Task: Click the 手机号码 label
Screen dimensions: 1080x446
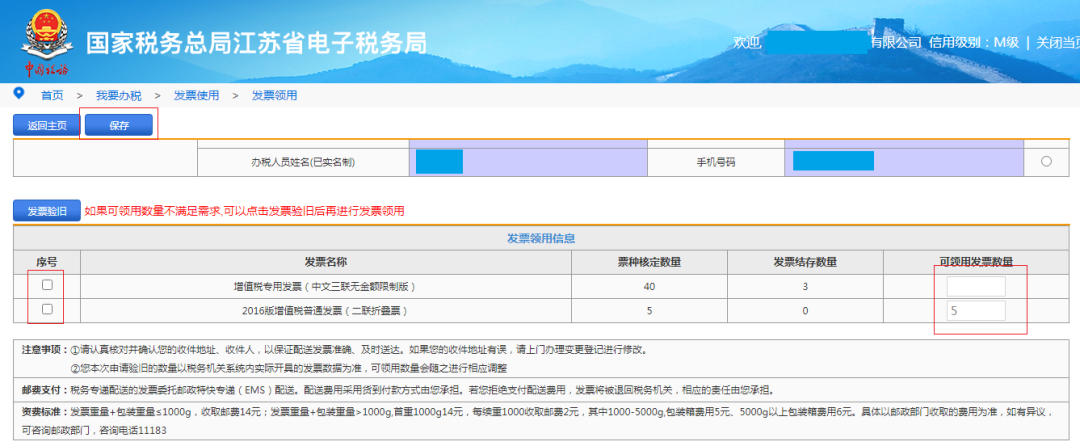Action: click(716, 162)
